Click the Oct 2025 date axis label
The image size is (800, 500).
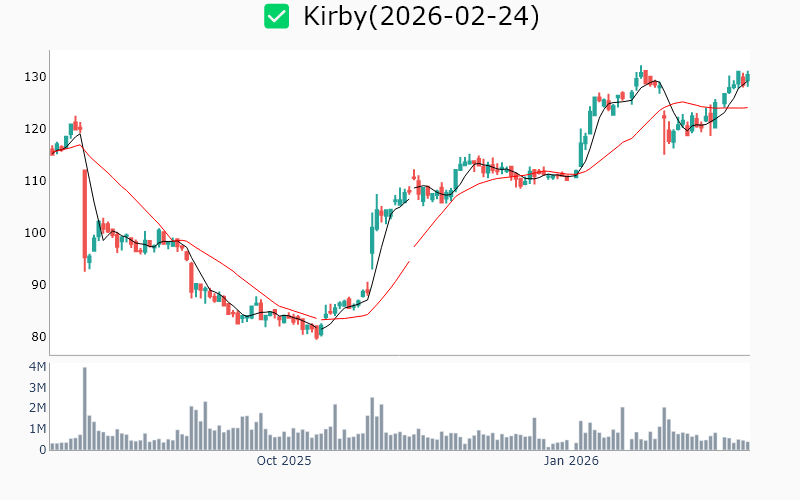coord(284,461)
